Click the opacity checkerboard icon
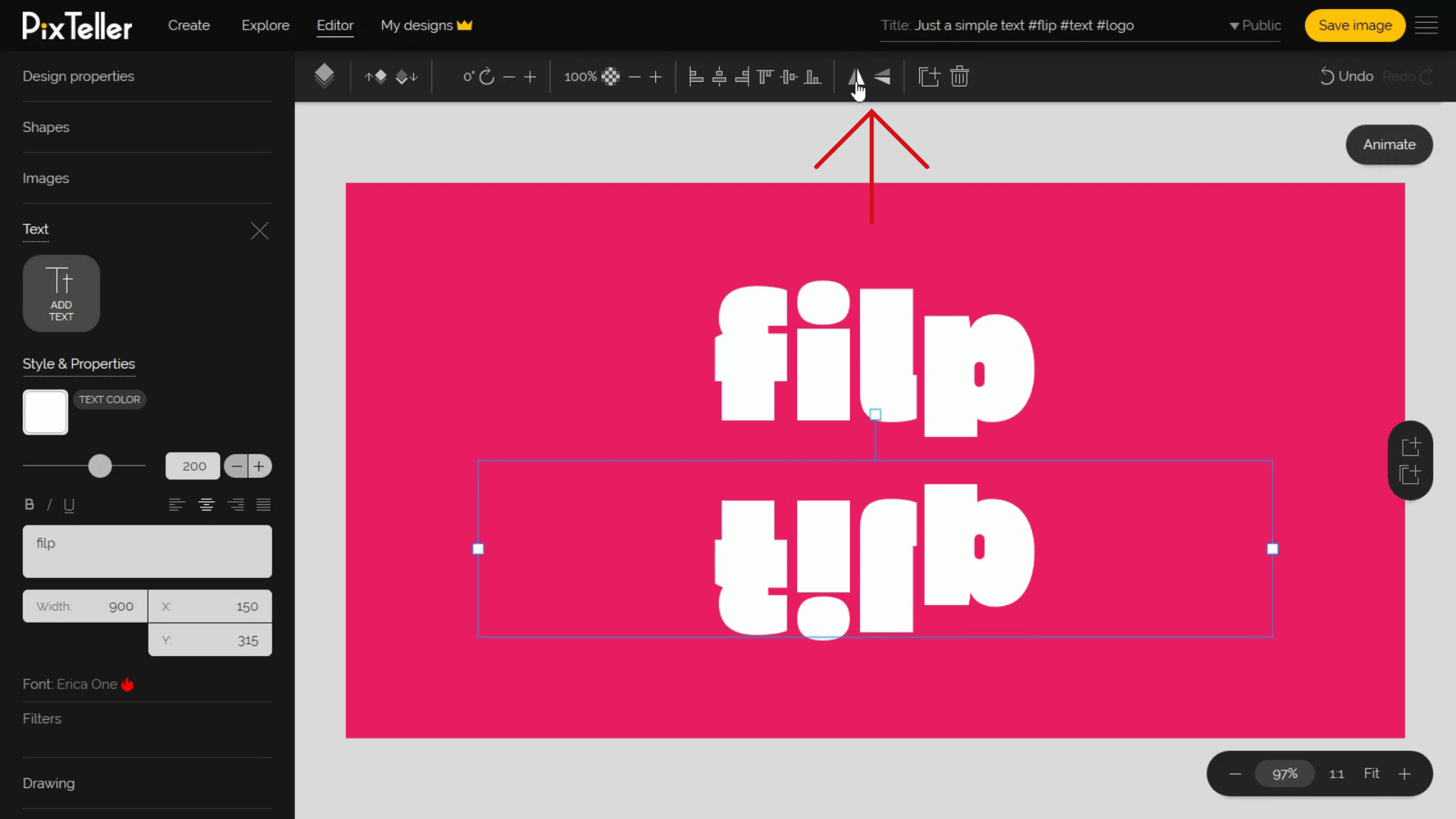 tap(610, 77)
